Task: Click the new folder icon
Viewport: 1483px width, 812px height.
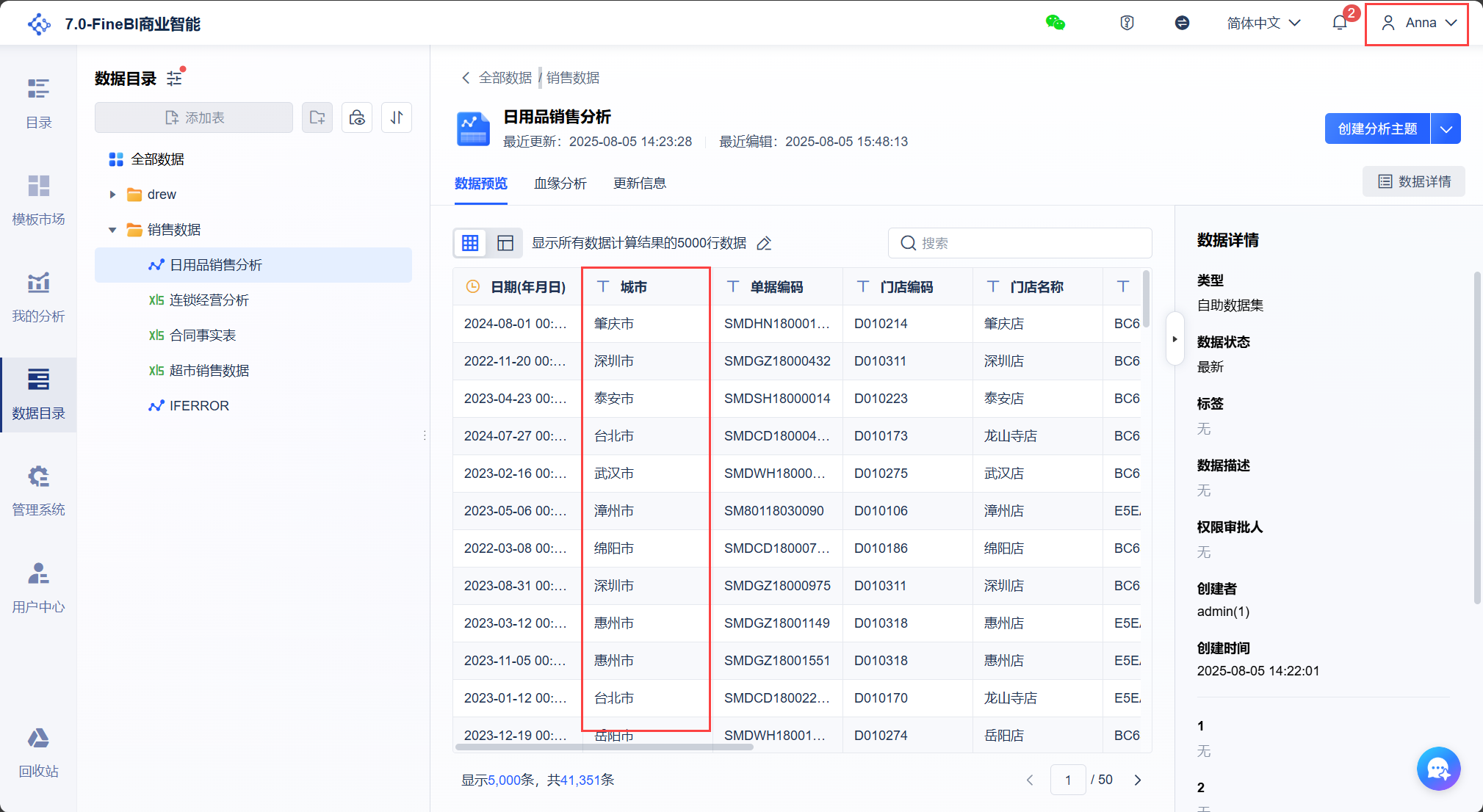Action: (317, 117)
